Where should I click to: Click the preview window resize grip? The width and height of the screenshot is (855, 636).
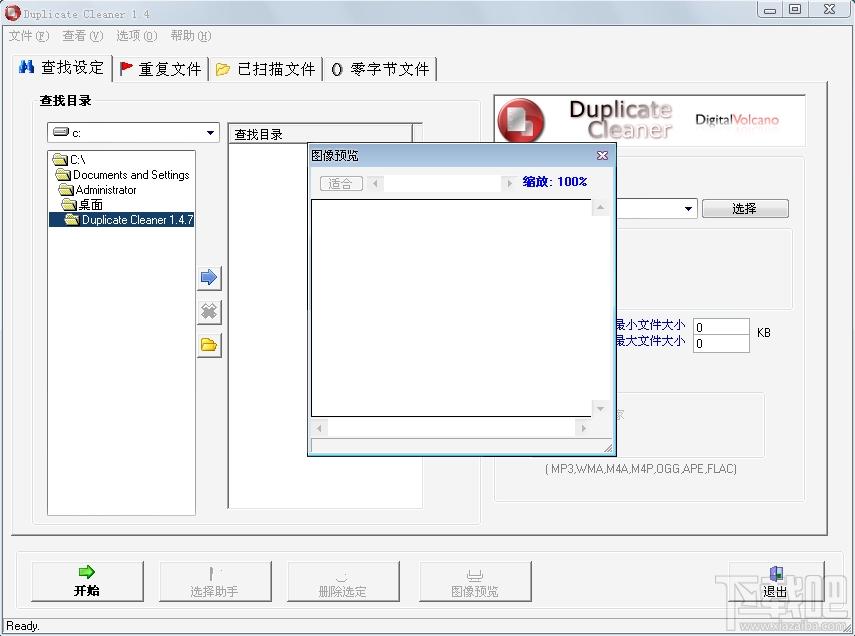coord(608,448)
